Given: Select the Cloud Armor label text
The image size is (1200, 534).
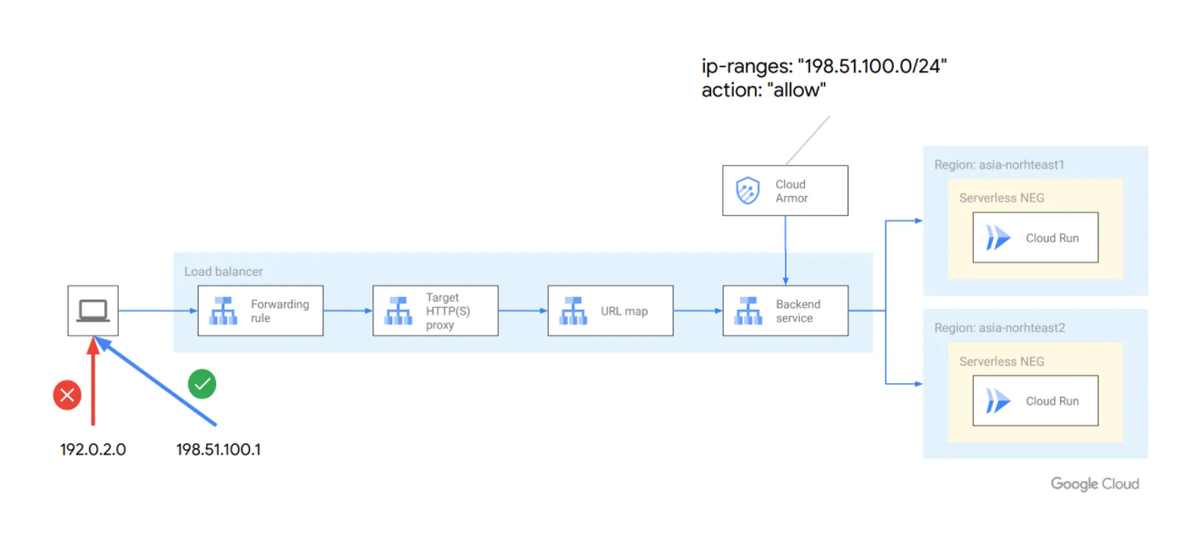Looking at the screenshot, I should coord(791,191).
